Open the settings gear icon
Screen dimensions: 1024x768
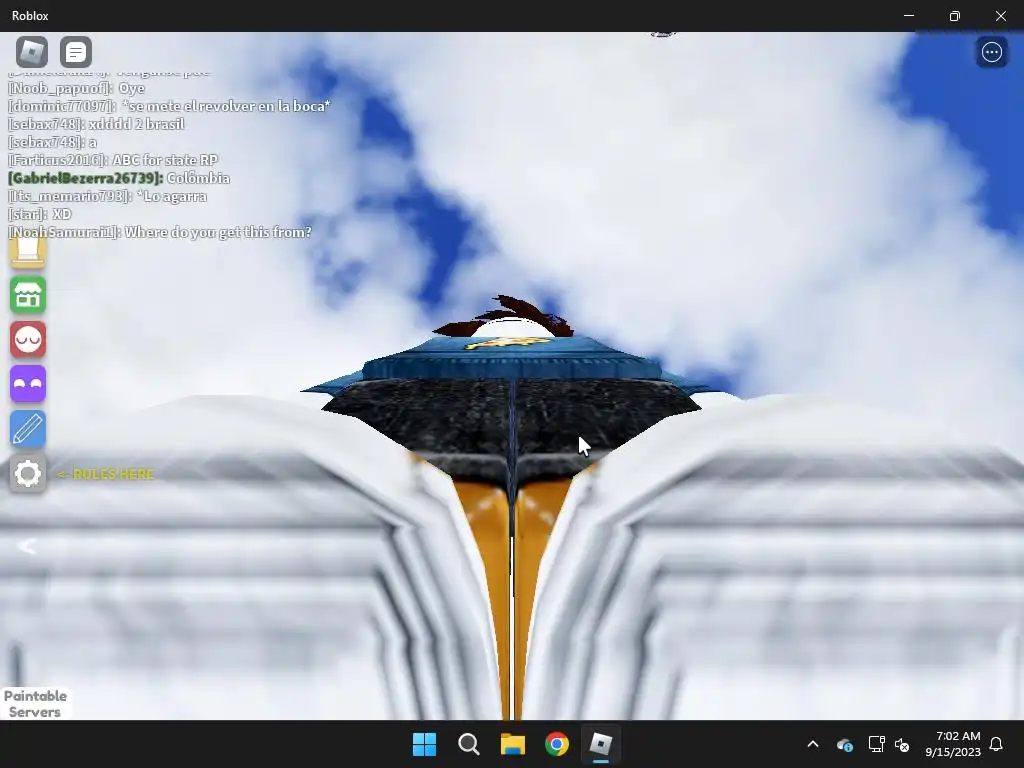[27, 473]
